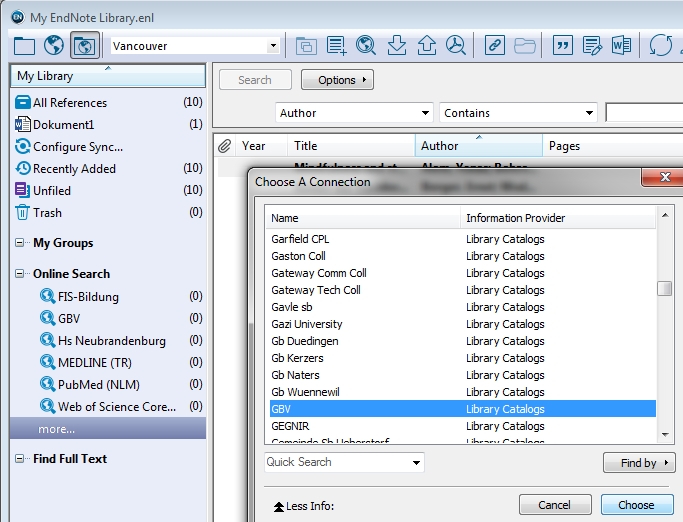The width and height of the screenshot is (683, 522).
Task: Click Sync Library circular arrows icon
Action: point(660,45)
